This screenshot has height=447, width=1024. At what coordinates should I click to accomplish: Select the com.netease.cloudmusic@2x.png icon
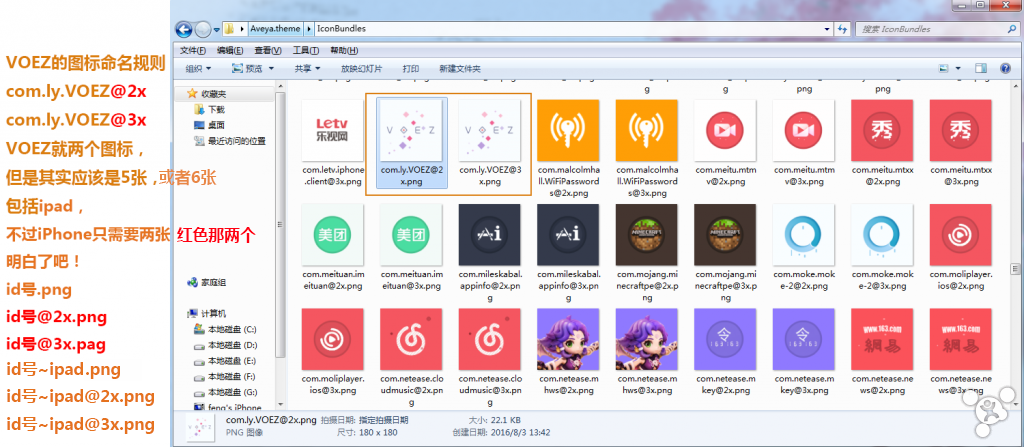pos(411,340)
